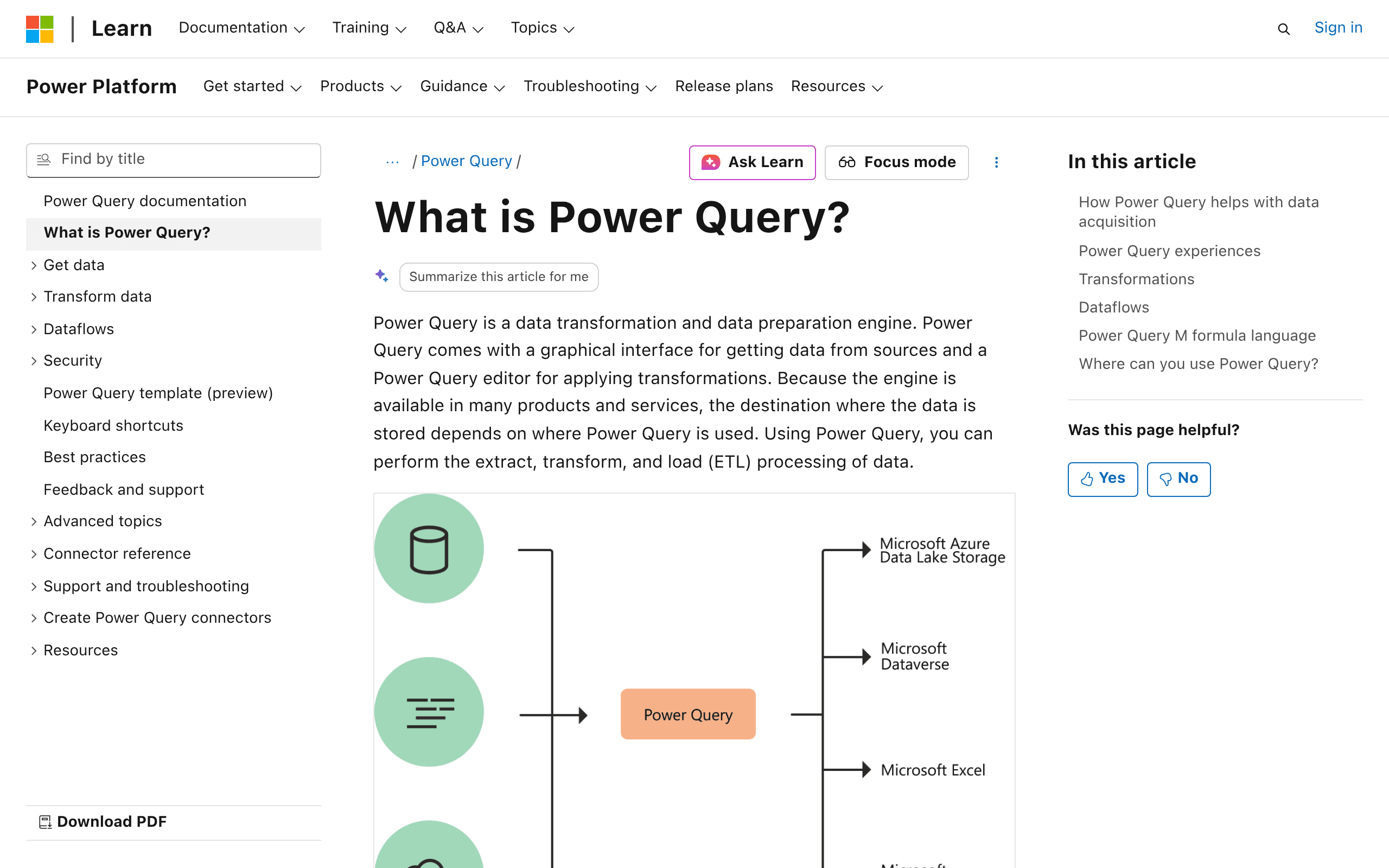Click the filter icon in Find by title

pos(43,159)
